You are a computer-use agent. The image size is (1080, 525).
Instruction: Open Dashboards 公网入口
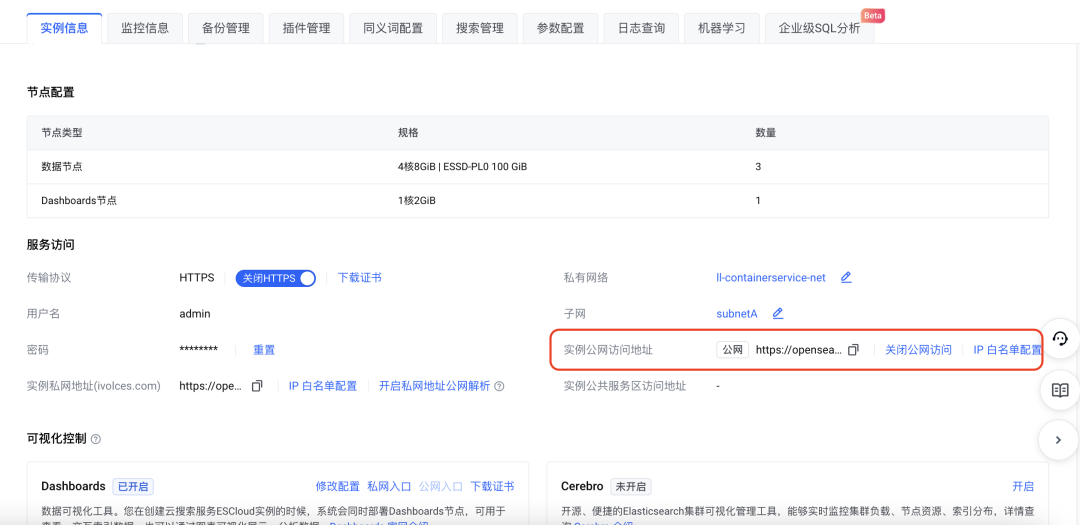(441, 486)
